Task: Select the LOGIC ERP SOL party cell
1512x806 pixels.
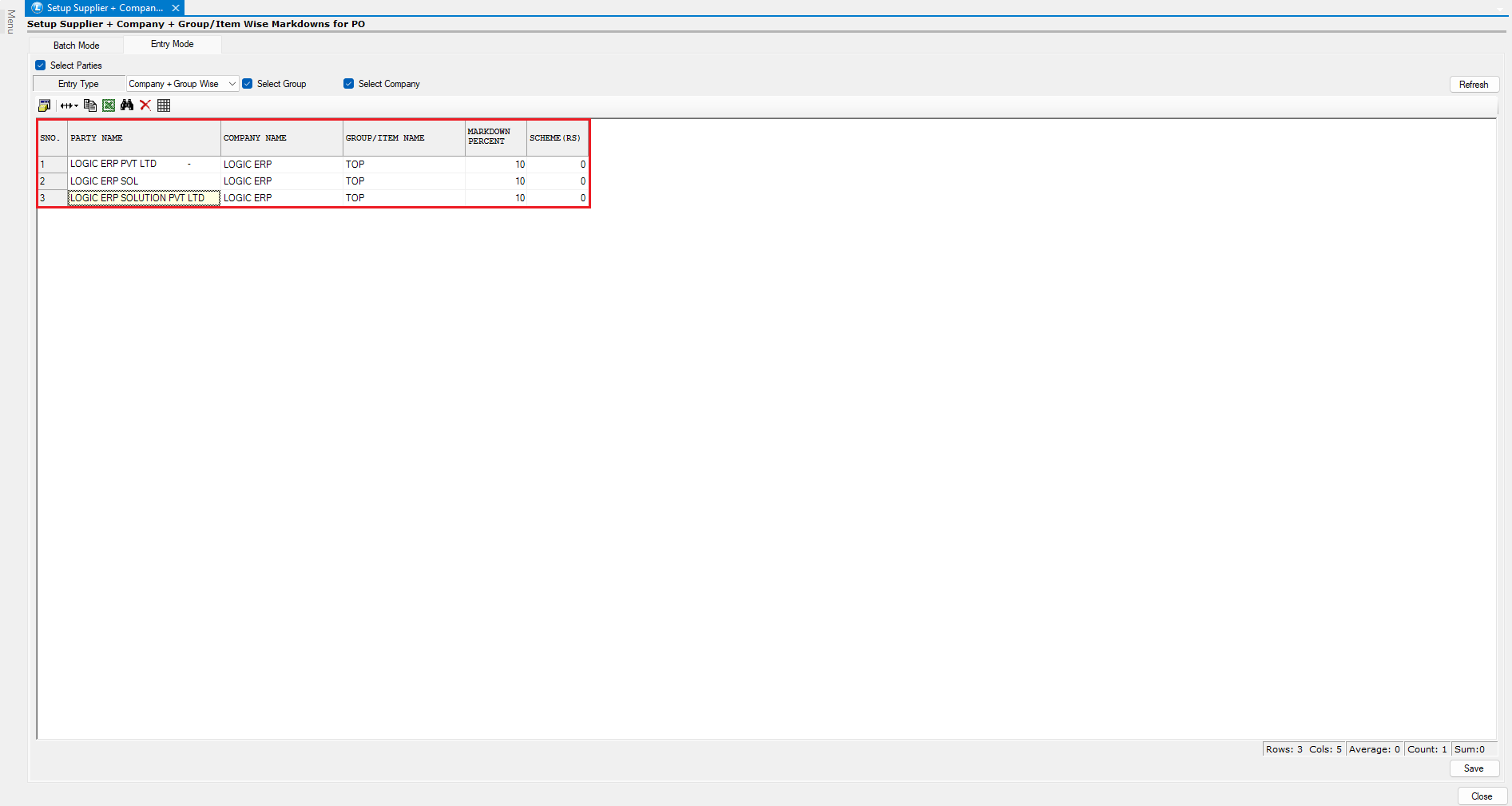Action: (x=144, y=181)
